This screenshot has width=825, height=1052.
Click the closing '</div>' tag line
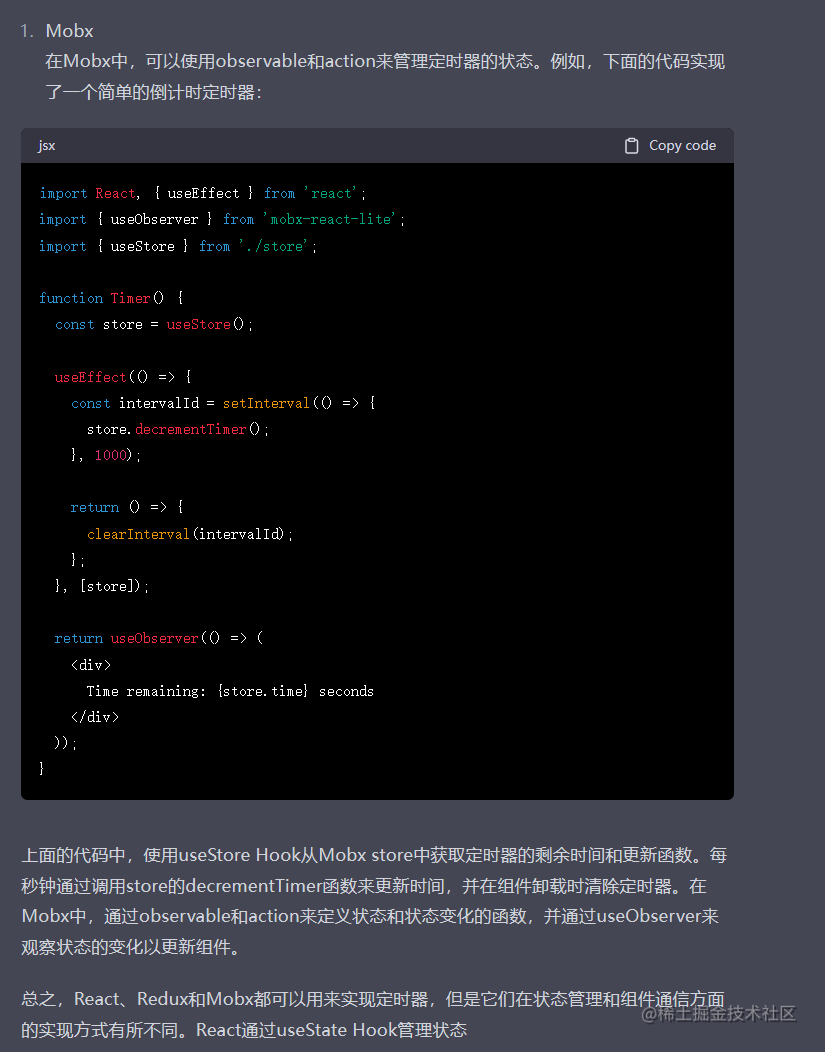[95, 717]
